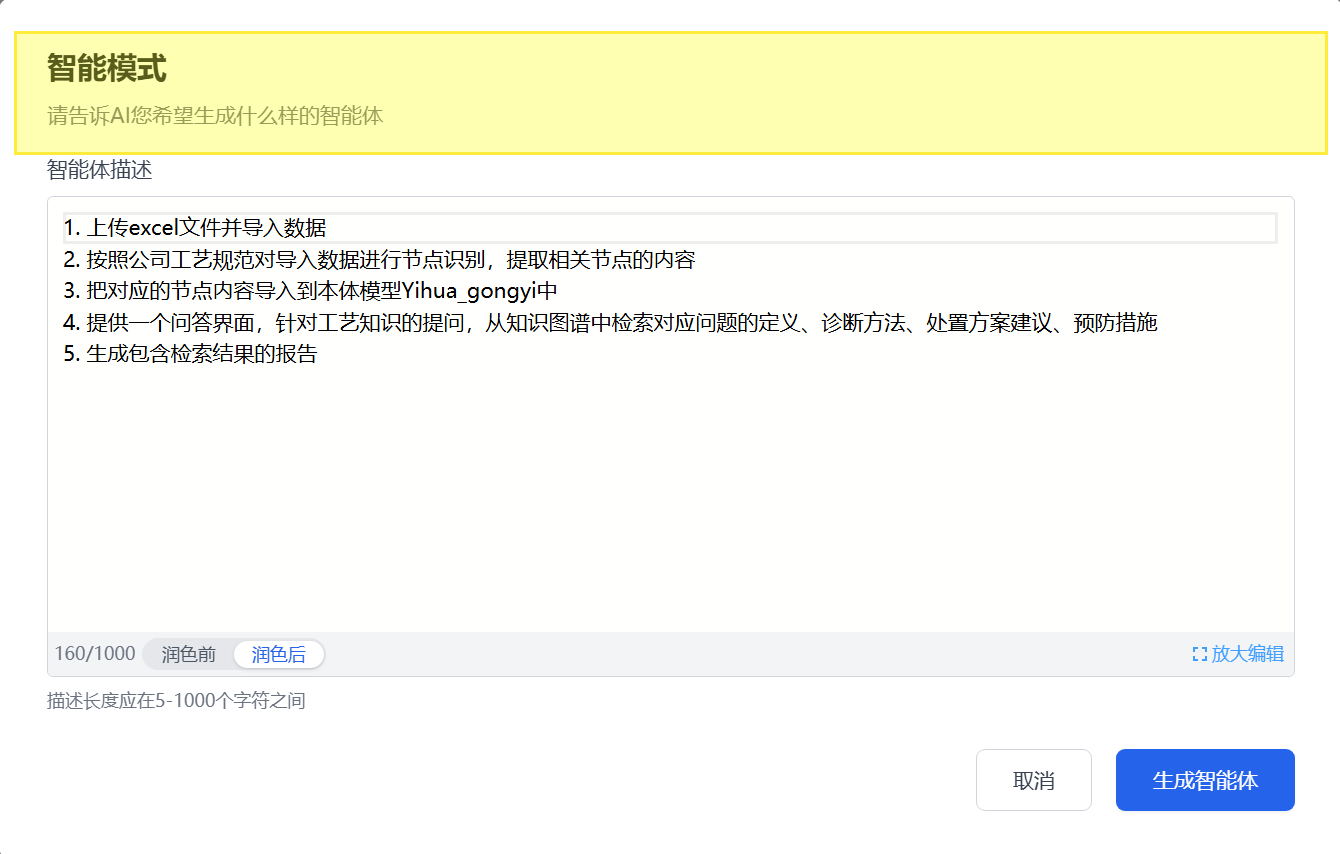1340x854 pixels.
Task: Click line 3 about importing to 本体模型
Action: coord(310,291)
